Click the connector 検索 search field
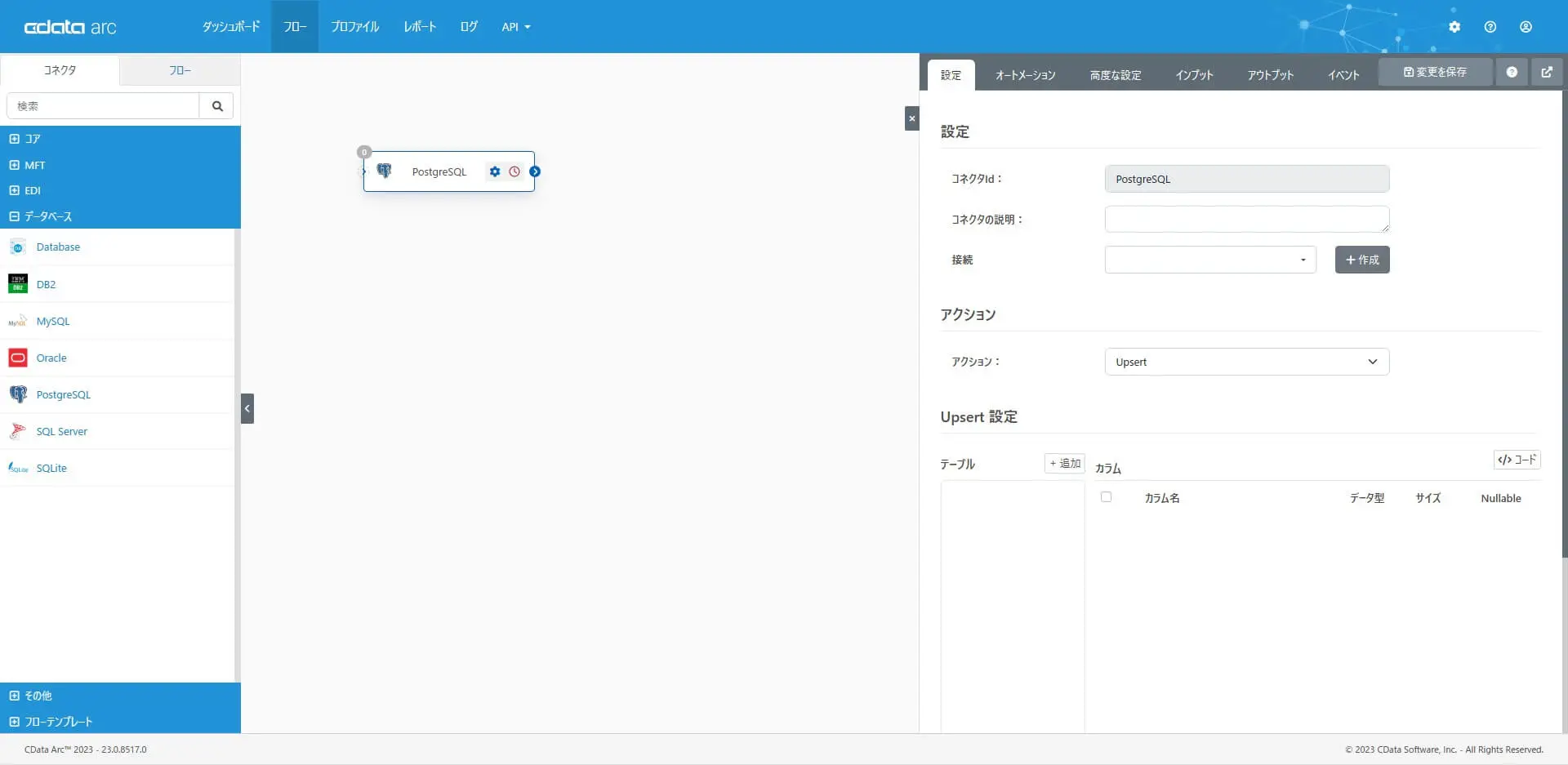Screen dimensions: 1568x765 click(103, 106)
